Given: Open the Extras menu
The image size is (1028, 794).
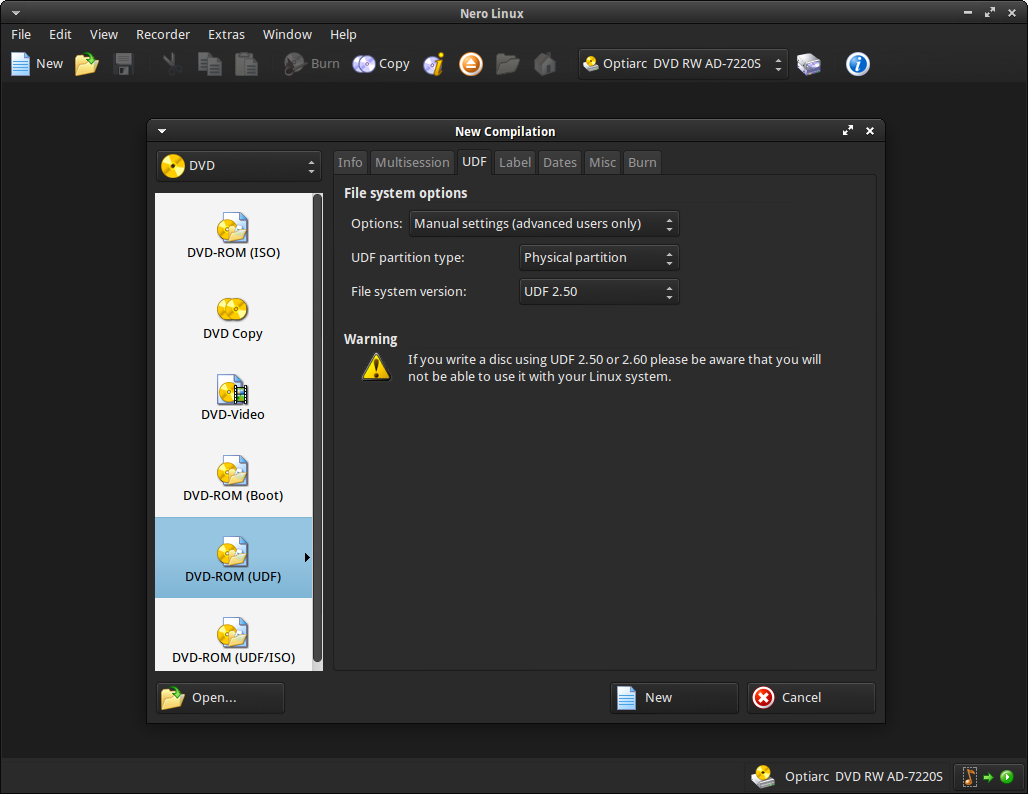Looking at the screenshot, I should (x=226, y=34).
